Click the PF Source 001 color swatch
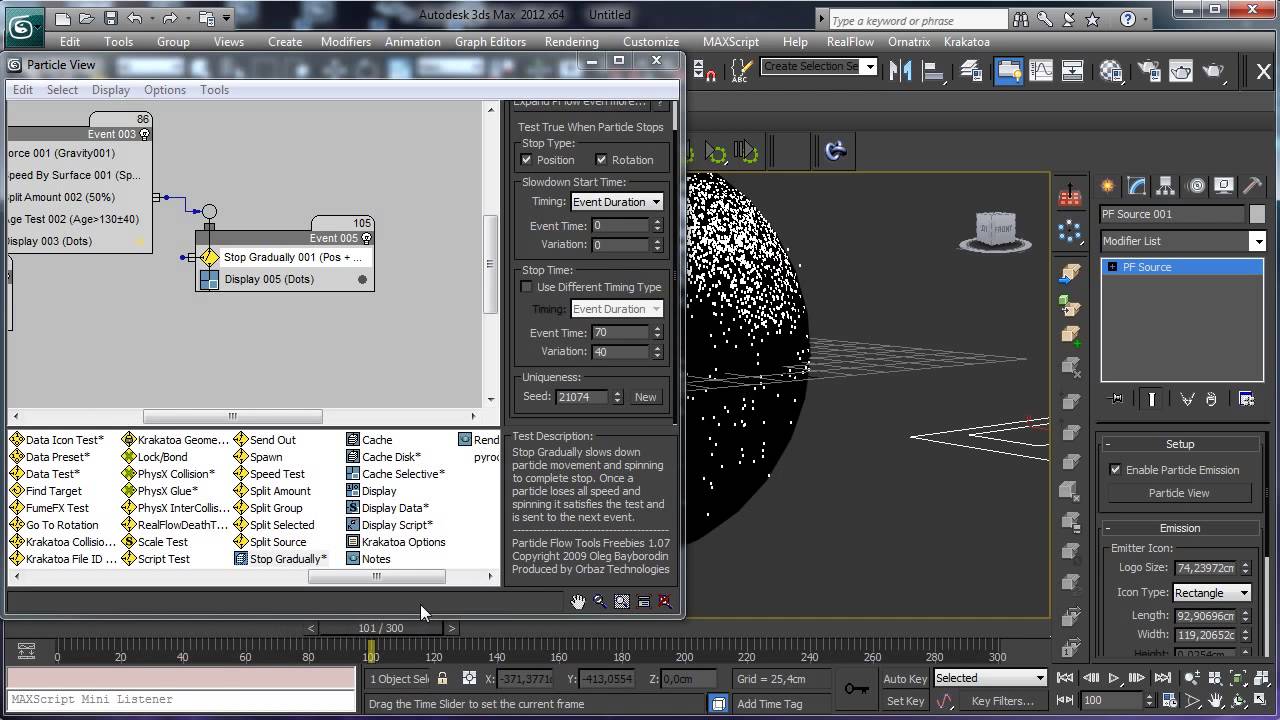Viewport: 1280px width, 720px height. point(1257,214)
